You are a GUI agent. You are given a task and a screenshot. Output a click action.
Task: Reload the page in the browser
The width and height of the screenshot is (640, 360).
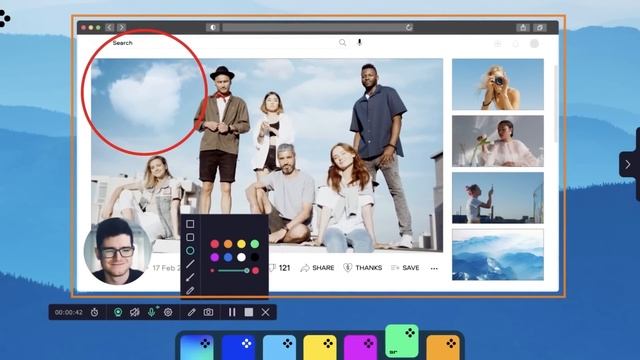pos(409,27)
